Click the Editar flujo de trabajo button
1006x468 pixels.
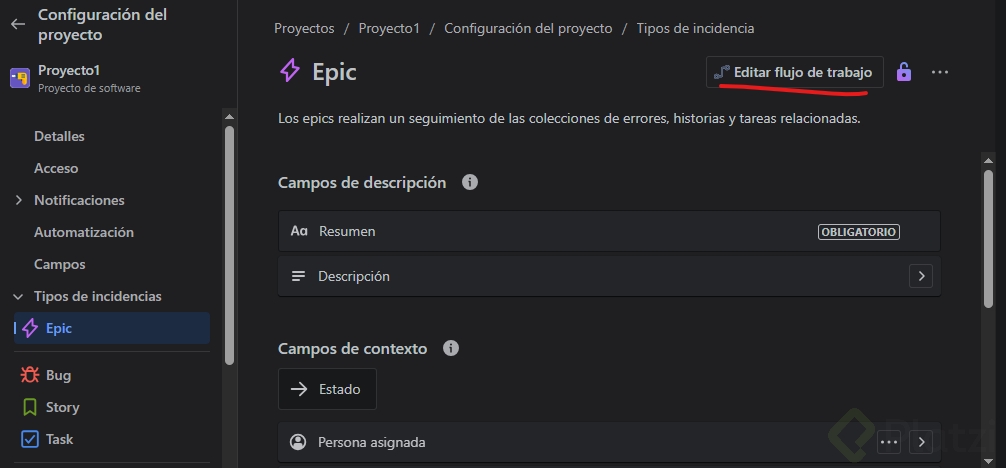click(x=795, y=72)
